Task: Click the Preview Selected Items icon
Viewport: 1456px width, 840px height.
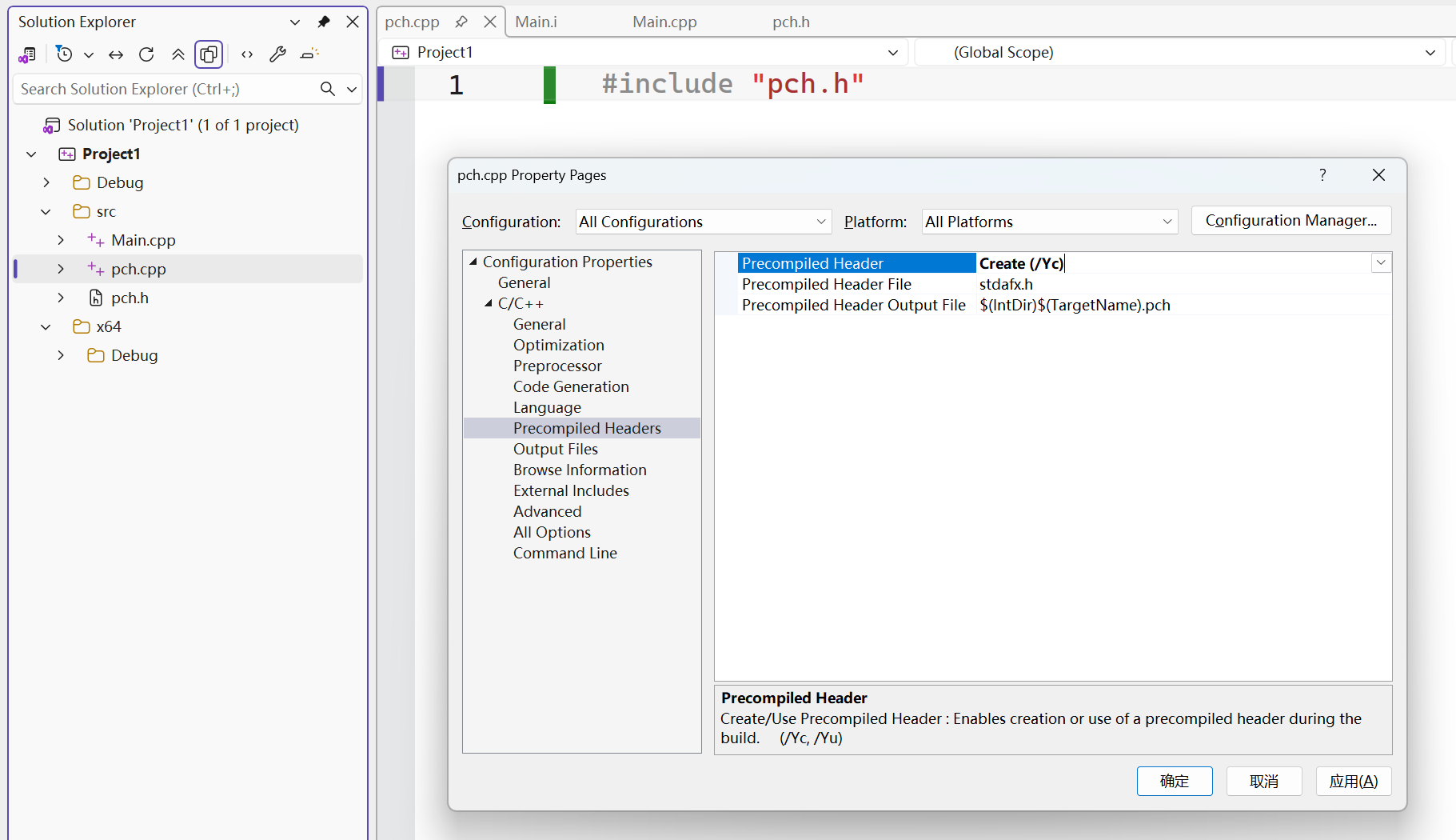Action: point(309,54)
